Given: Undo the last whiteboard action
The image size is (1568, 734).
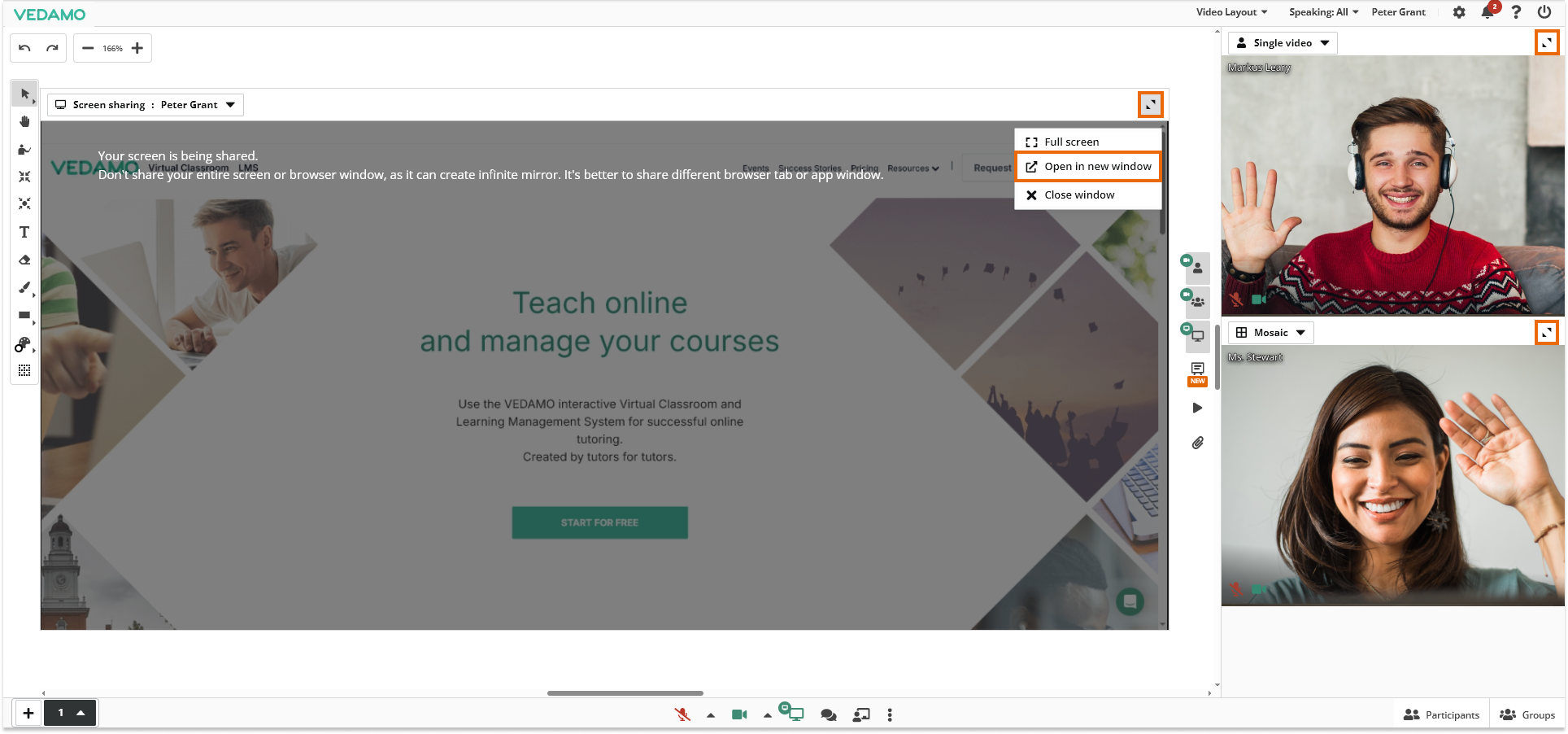Looking at the screenshot, I should click(25, 48).
